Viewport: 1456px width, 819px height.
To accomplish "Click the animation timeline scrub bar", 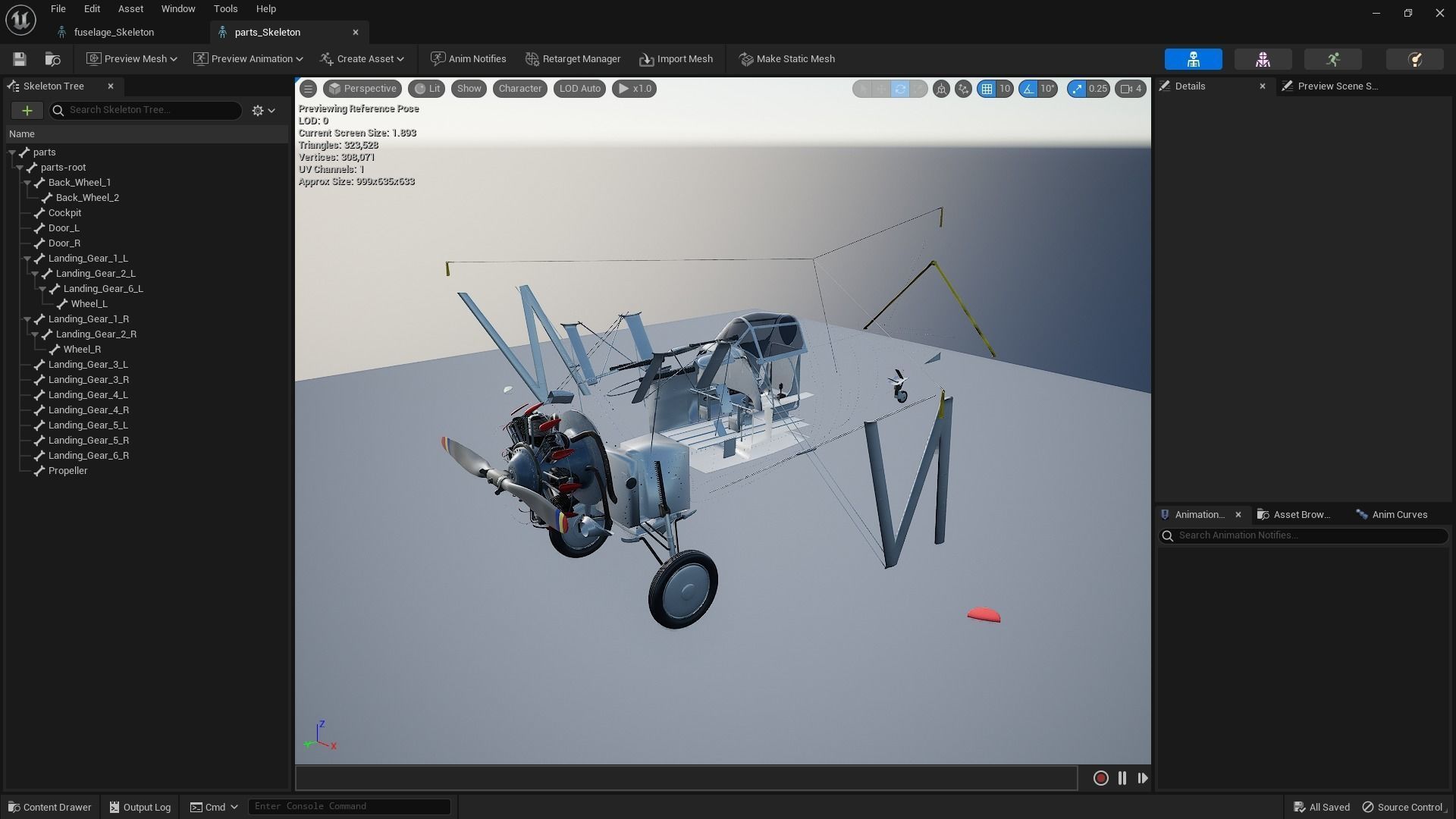I will pos(686,778).
